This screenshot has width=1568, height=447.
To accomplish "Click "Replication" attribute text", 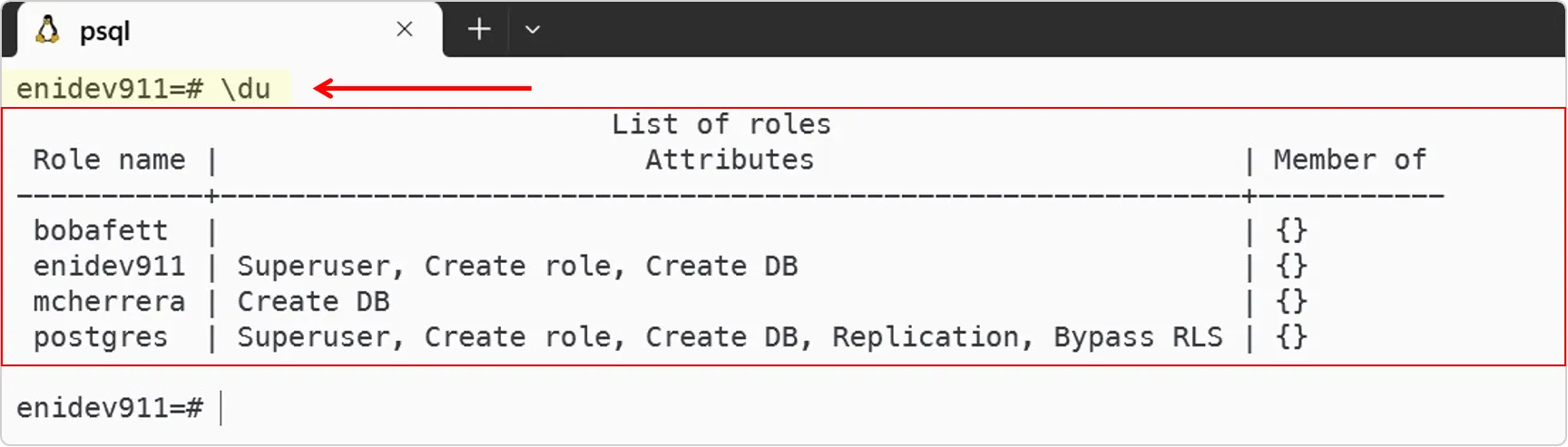I will click(x=925, y=337).
